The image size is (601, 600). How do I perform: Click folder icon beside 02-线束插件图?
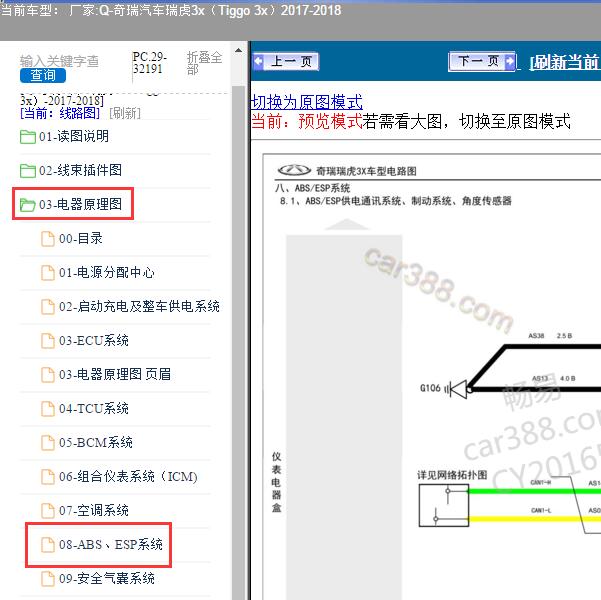coord(28,171)
